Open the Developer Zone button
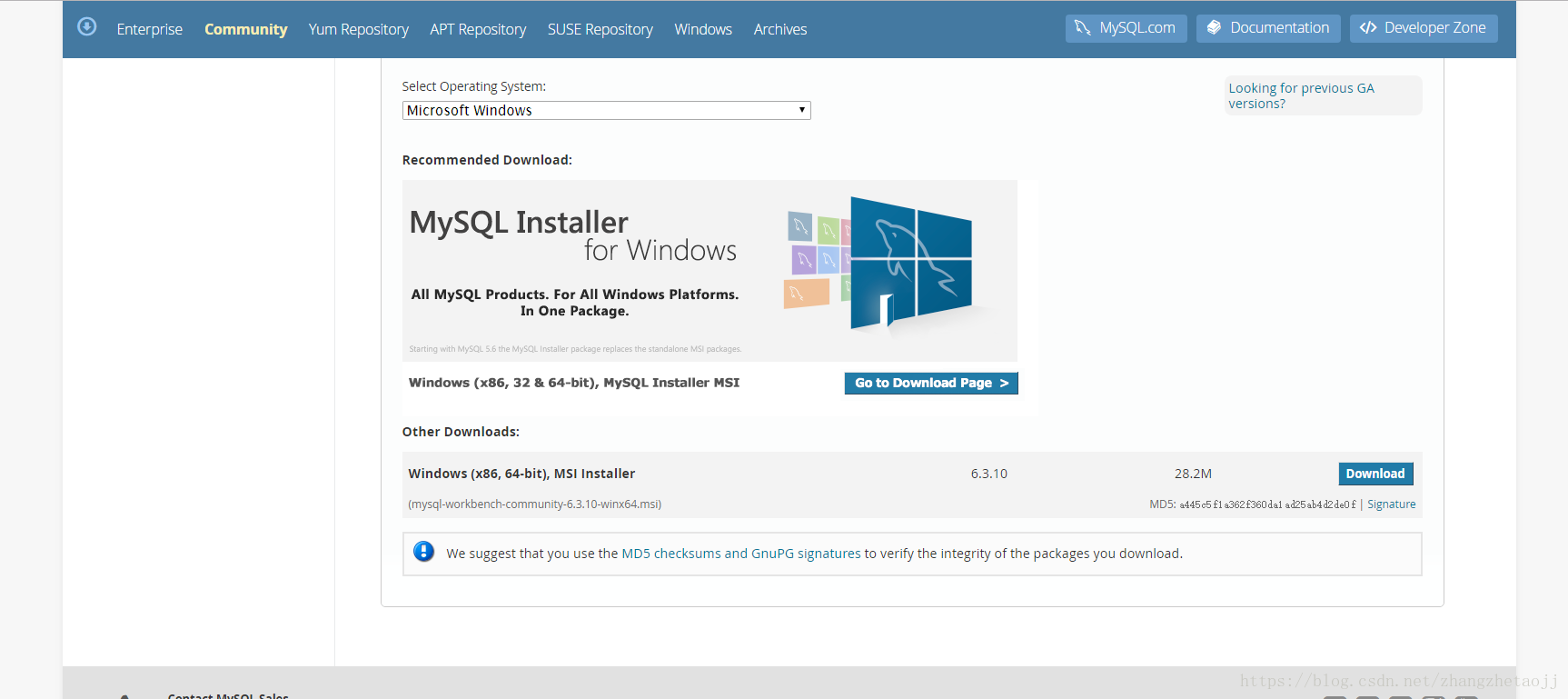This screenshot has width=1568, height=699. pos(1424,28)
